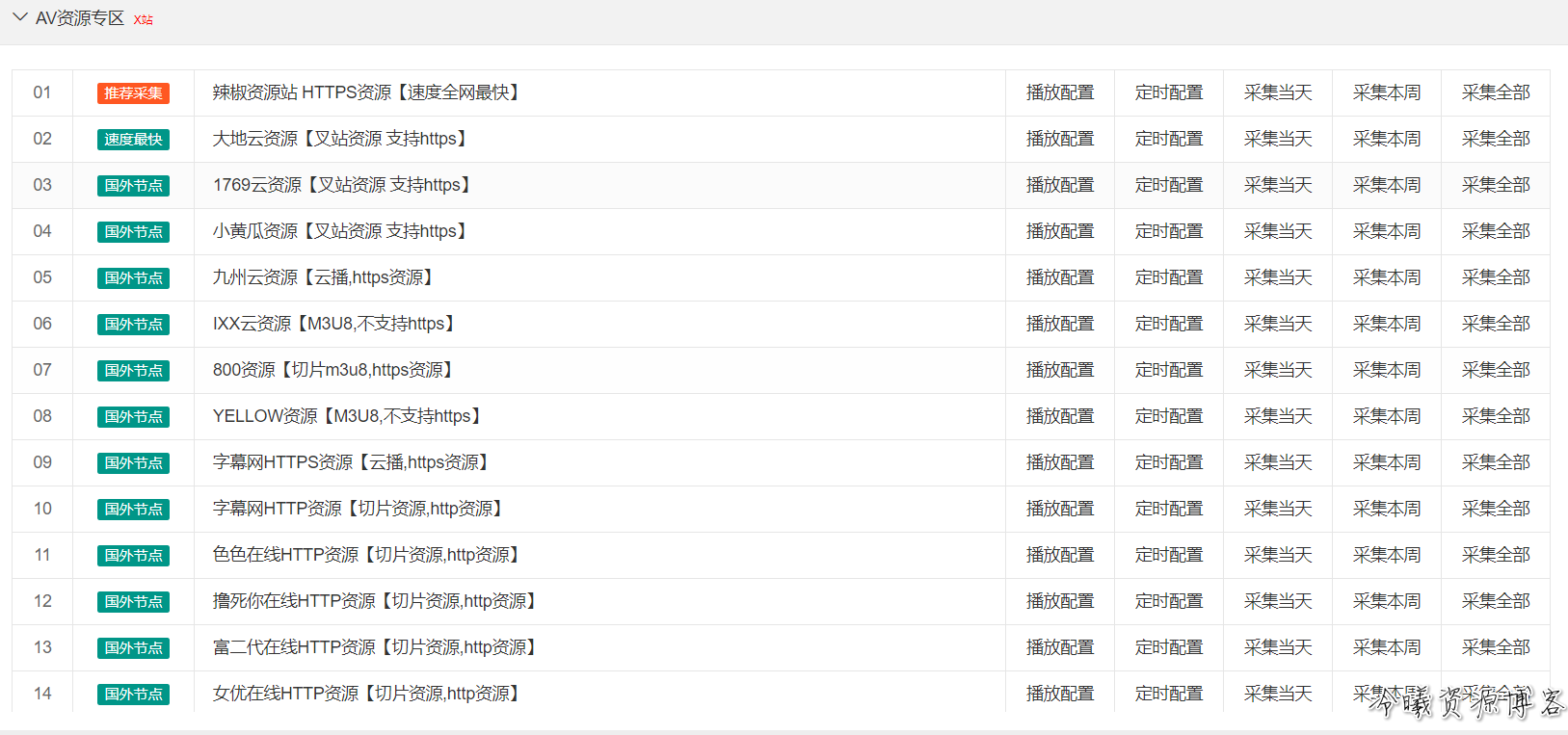This screenshot has width=1568, height=735.
Task: Open 播放配置 for 辣椒资源站 HTTPS资源
Action: coord(1060,92)
